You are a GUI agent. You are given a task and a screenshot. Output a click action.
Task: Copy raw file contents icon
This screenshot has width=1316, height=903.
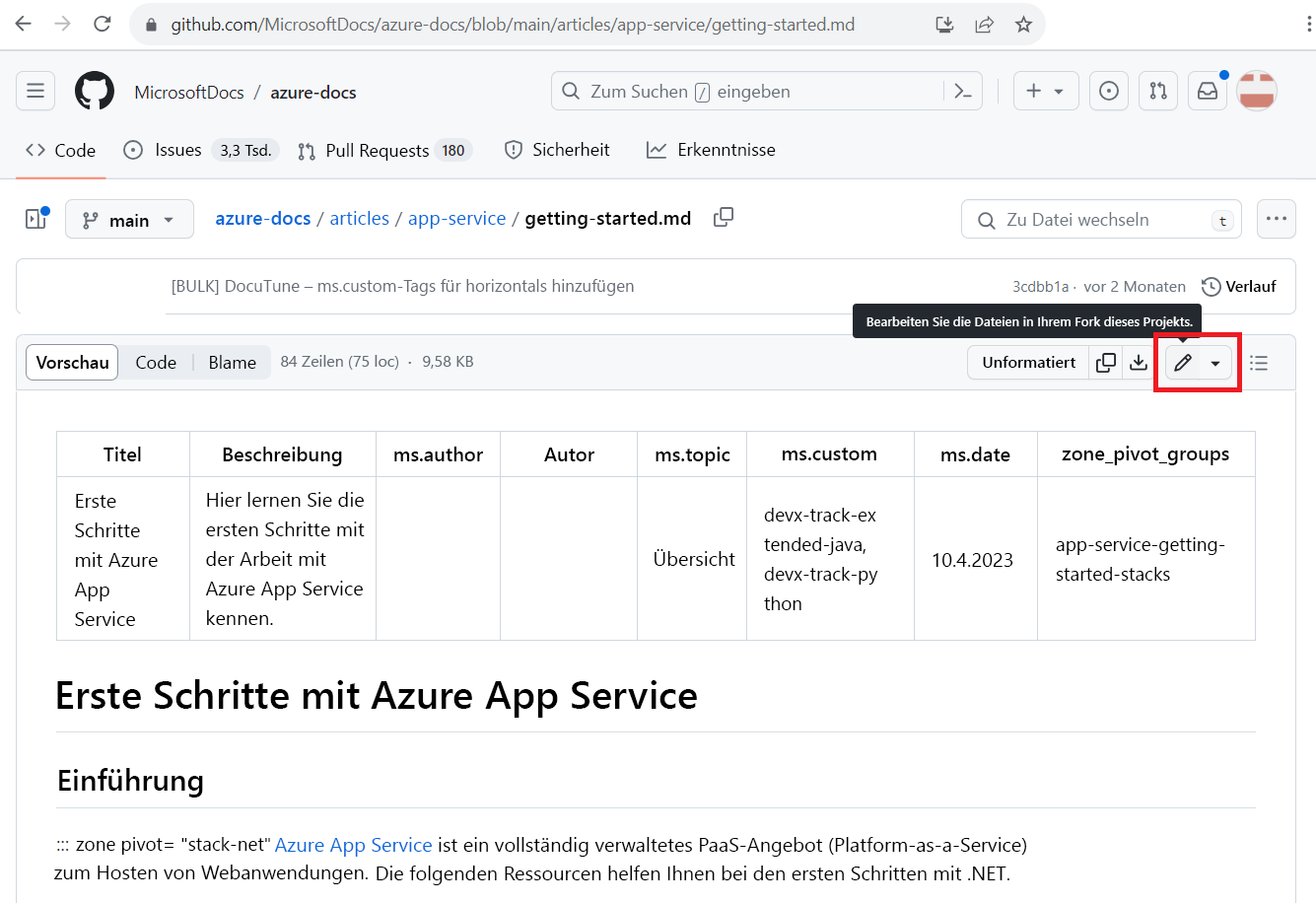click(x=1106, y=362)
